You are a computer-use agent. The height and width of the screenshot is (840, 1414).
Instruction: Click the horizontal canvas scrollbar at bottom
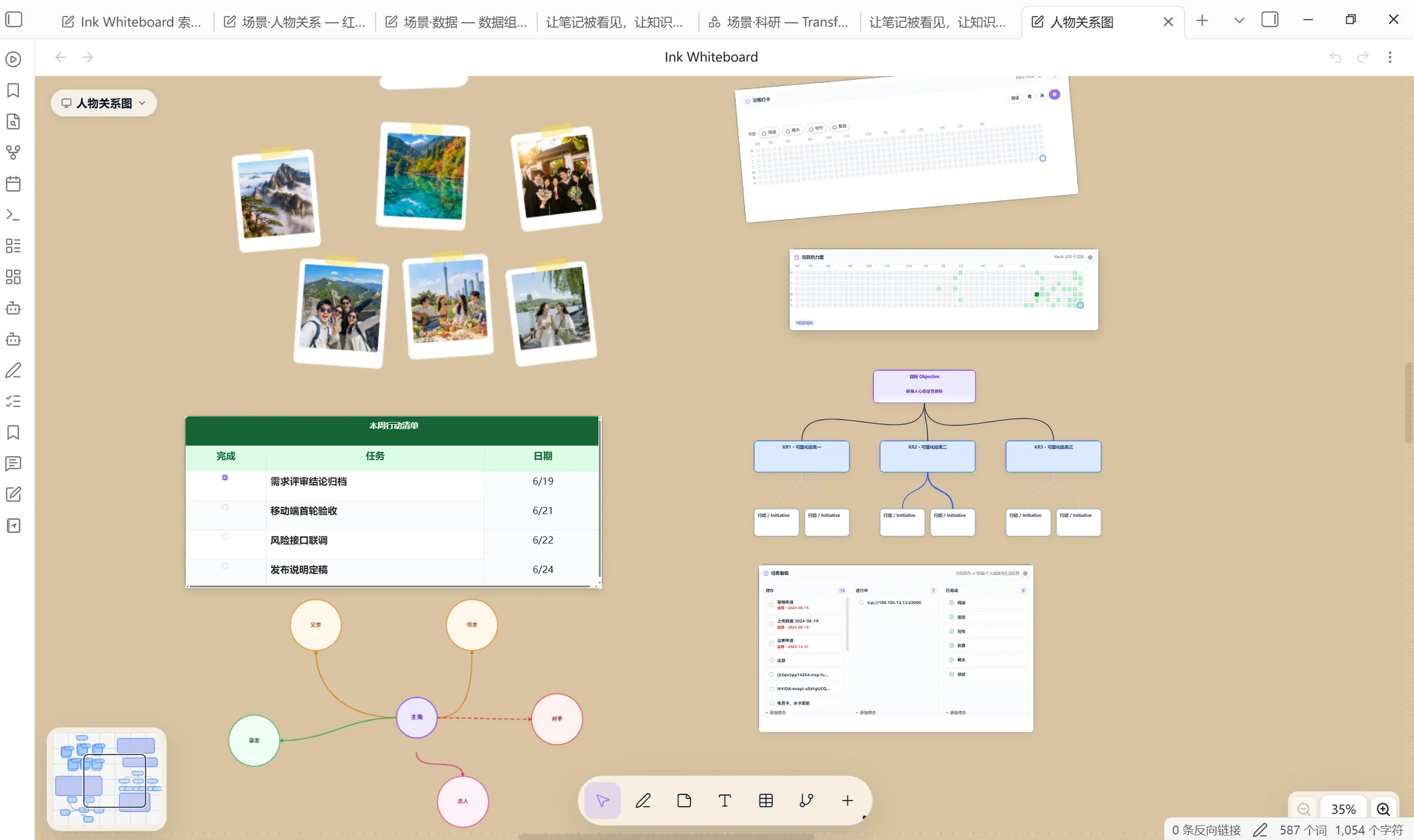667,836
